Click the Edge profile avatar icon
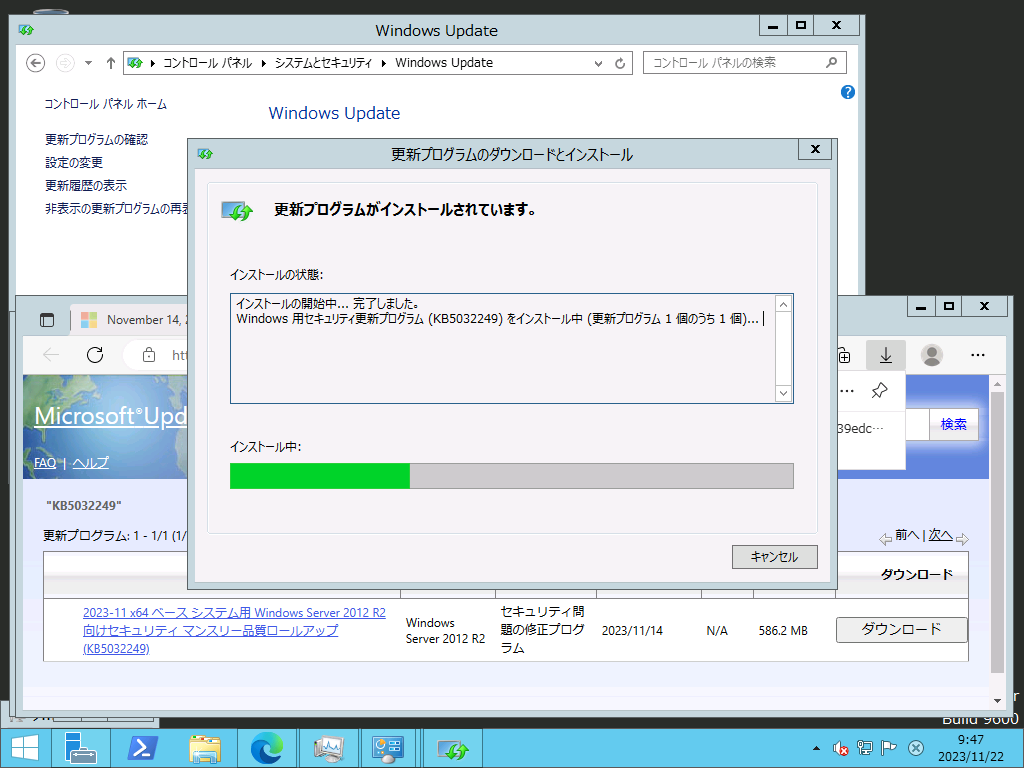This screenshot has height=768, width=1024. [x=931, y=352]
